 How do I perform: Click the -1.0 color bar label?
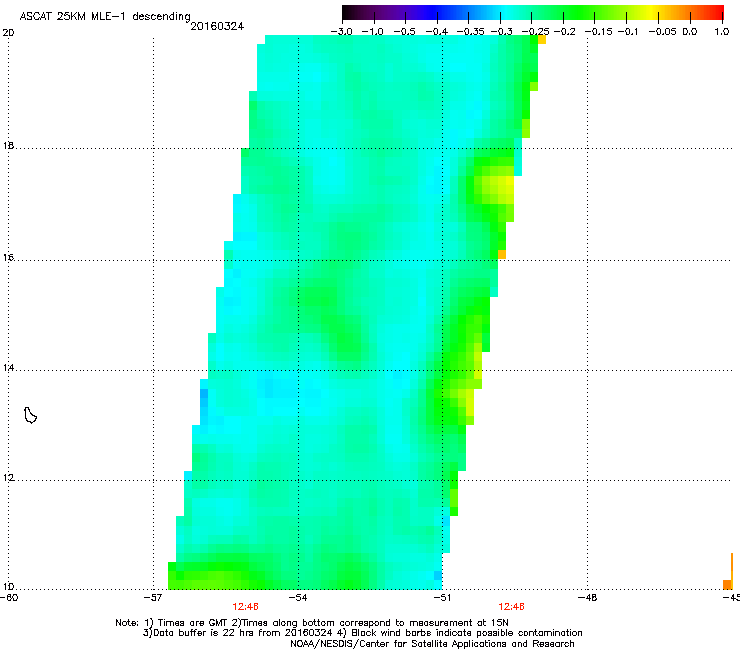pos(373,32)
